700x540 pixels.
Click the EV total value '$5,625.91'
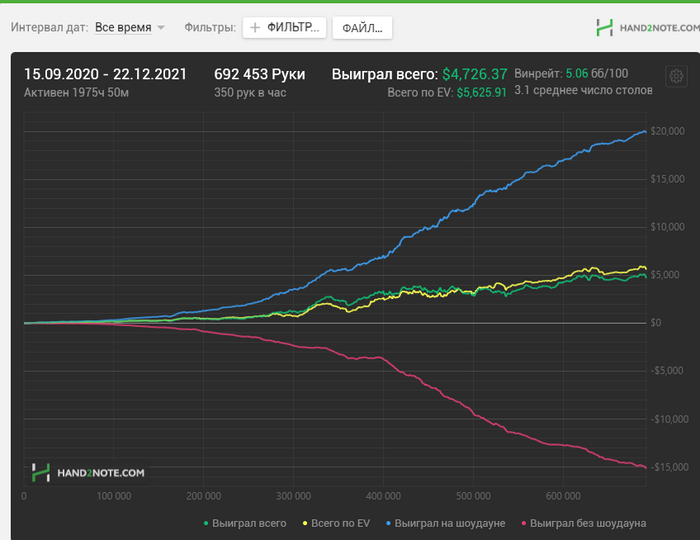[482, 92]
